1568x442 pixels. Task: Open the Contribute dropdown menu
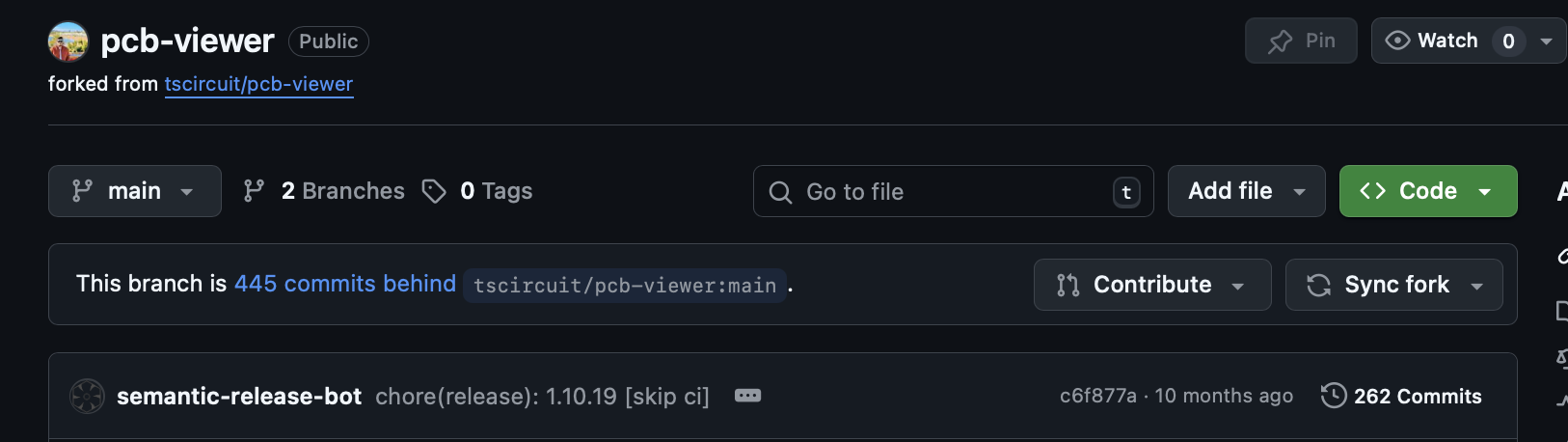click(x=1151, y=285)
